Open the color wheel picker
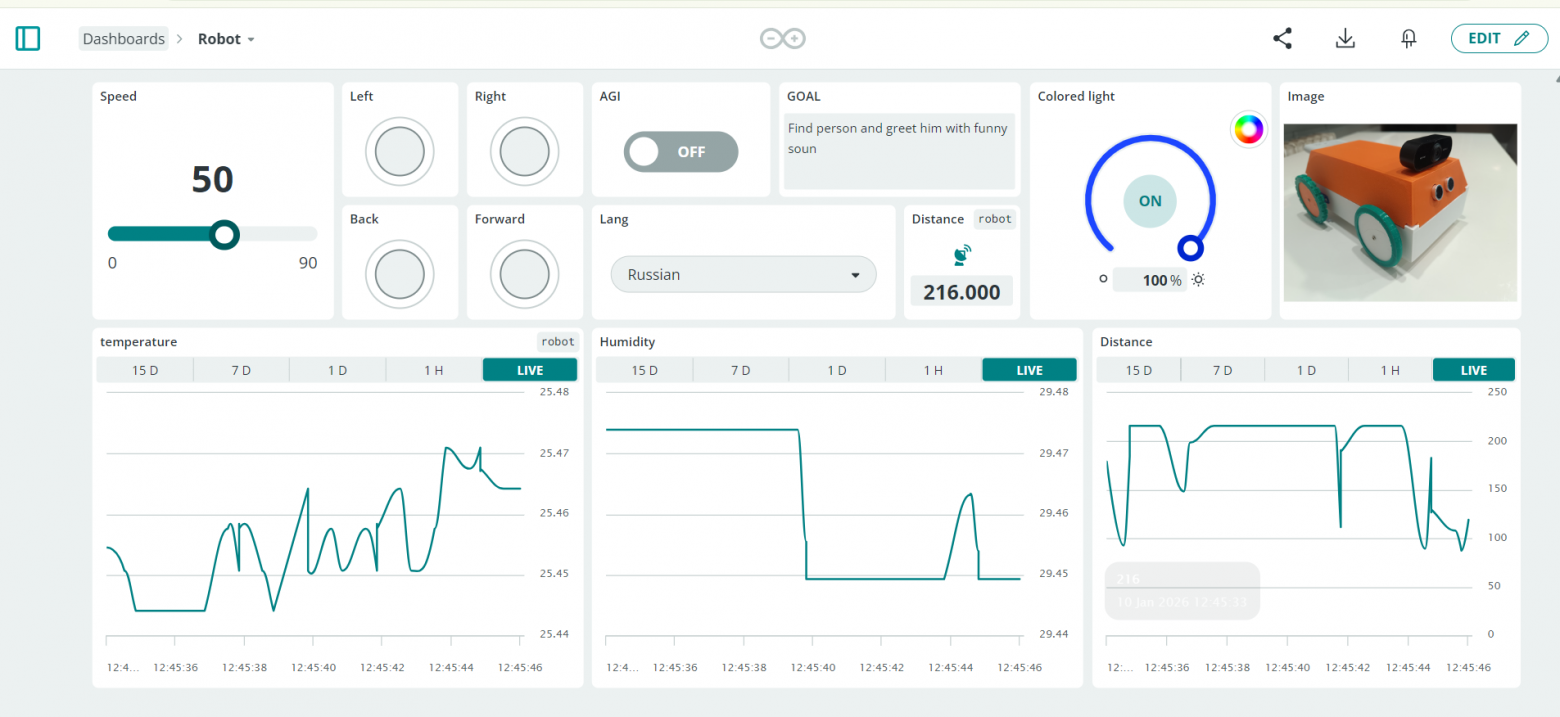The height and width of the screenshot is (717, 1560). (x=1248, y=129)
